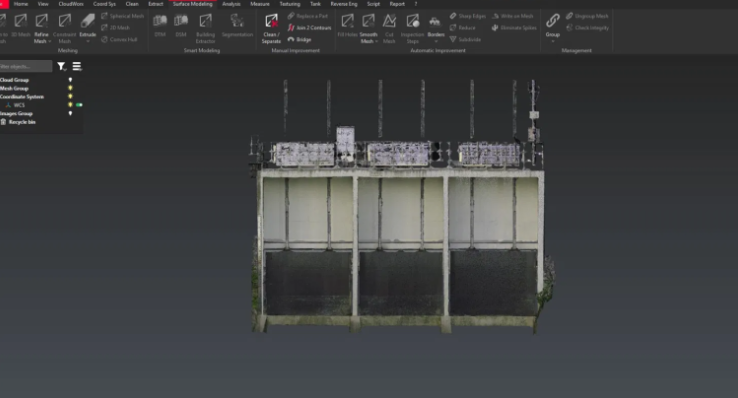Screen dimensions: 738x398
Task: Select the Fill Holes tool
Action: [x=347, y=26]
